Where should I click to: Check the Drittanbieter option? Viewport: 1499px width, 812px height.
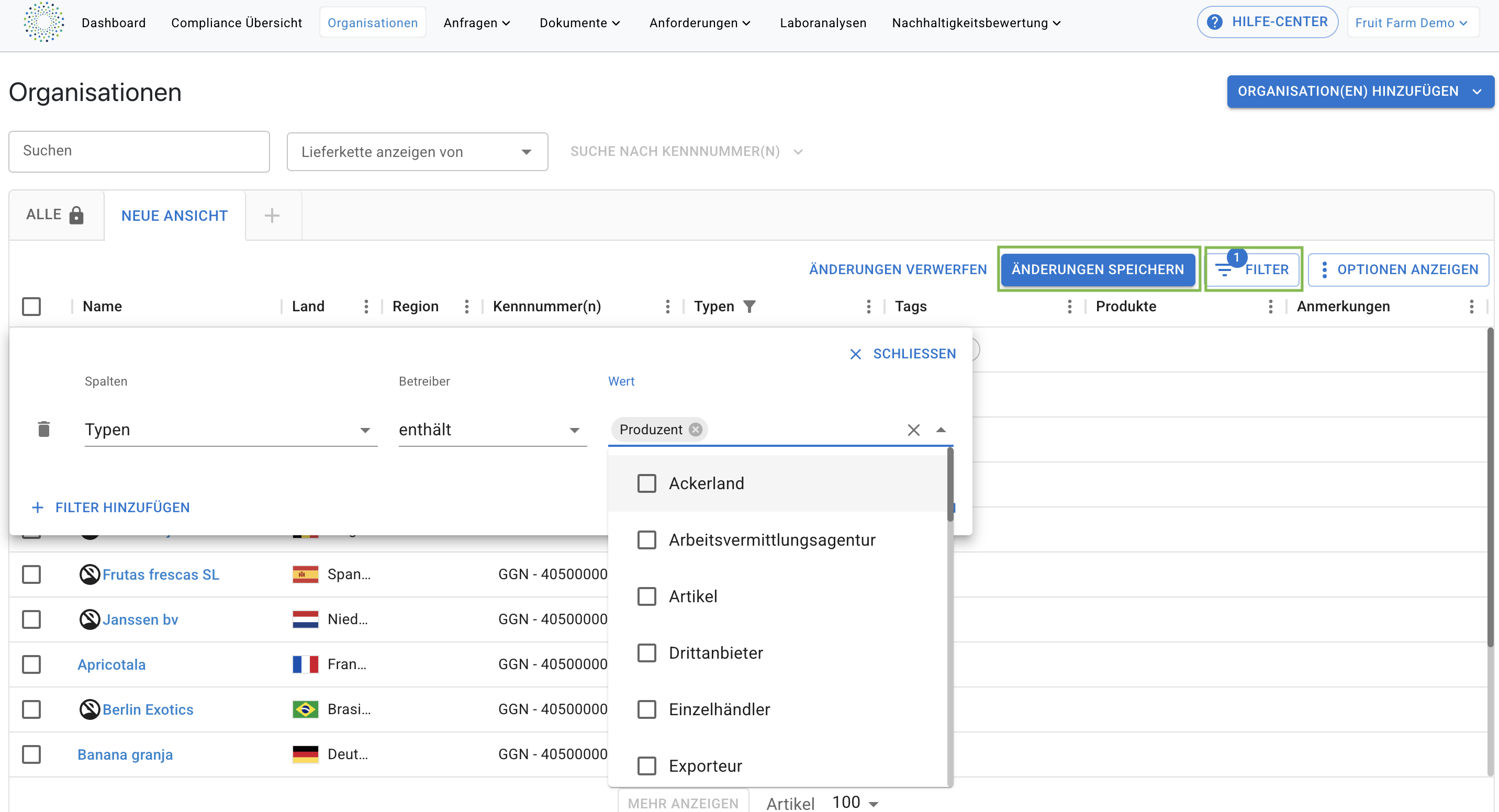point(646,652)
